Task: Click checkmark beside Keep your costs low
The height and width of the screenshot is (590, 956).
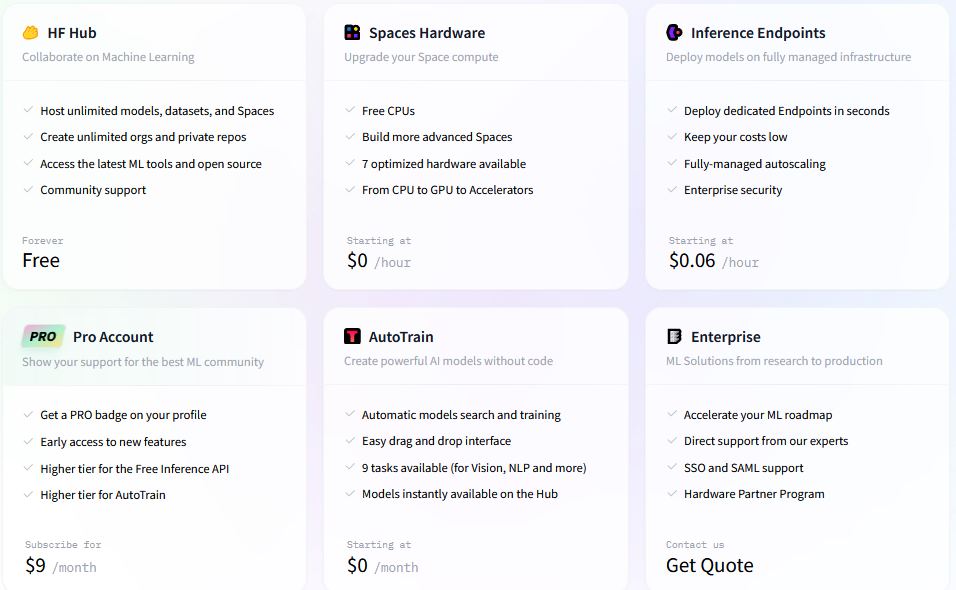Action: [x=672, y=137]
